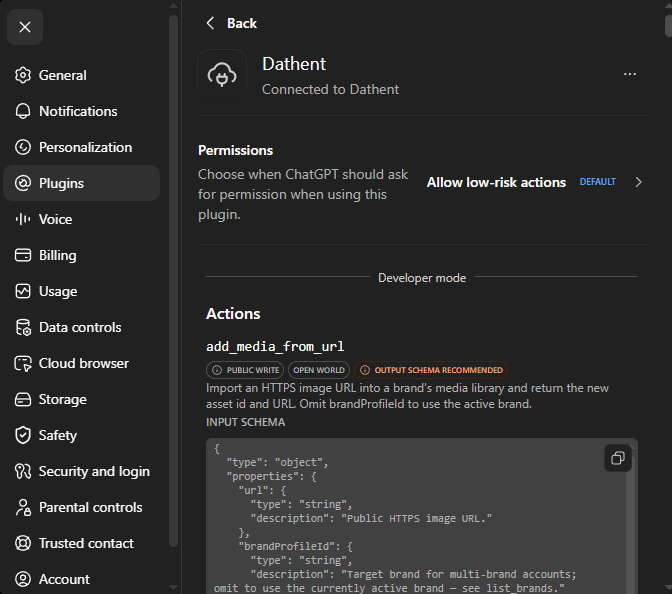Go to Security and login

(x=81, y=471)
